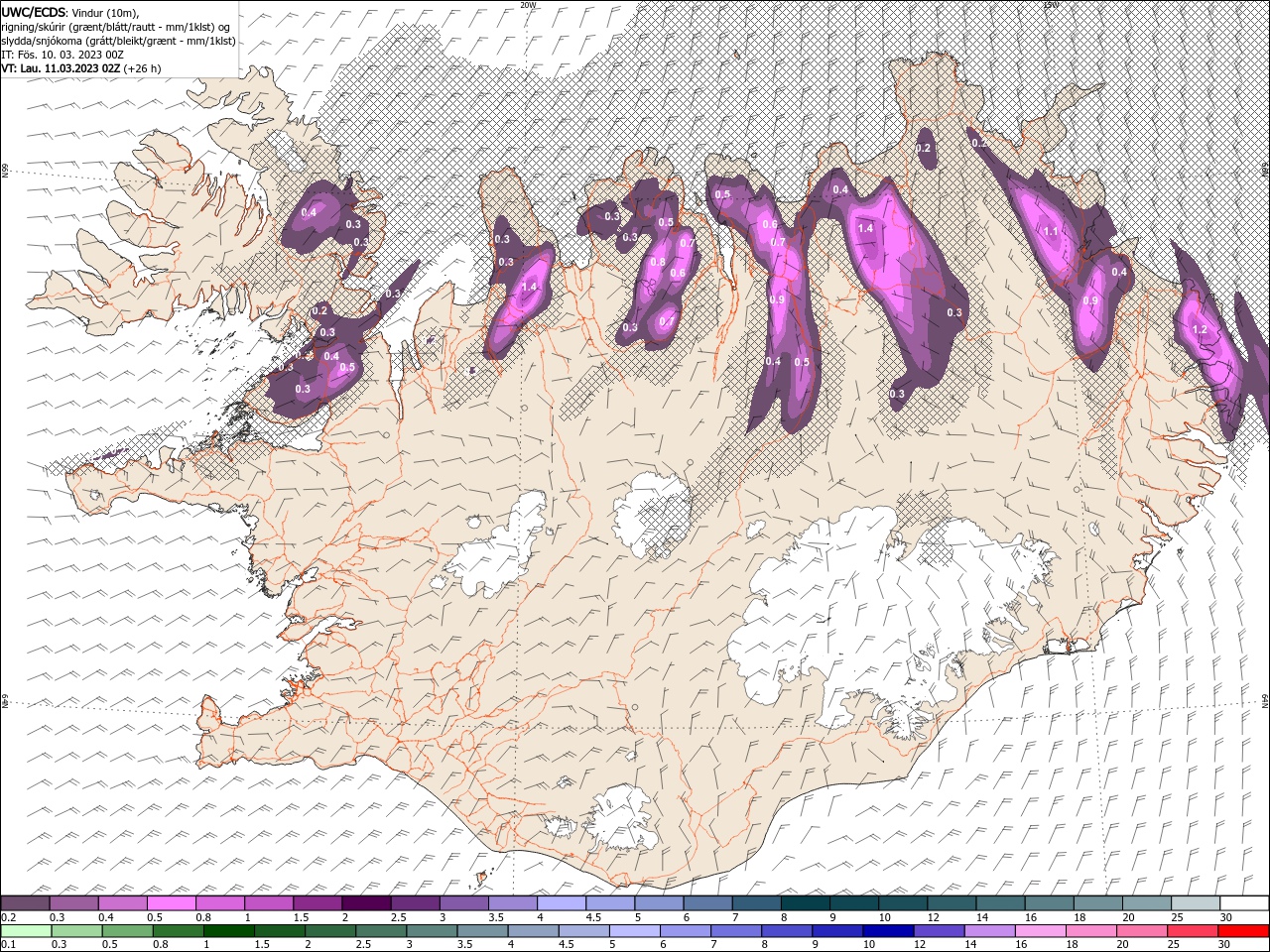The width and height of the screenshot is (1270, 952).
Task: Click the 'IT: Fös. 10. 03. 2023 00Z' line
Action: click(x=62, y=55)
